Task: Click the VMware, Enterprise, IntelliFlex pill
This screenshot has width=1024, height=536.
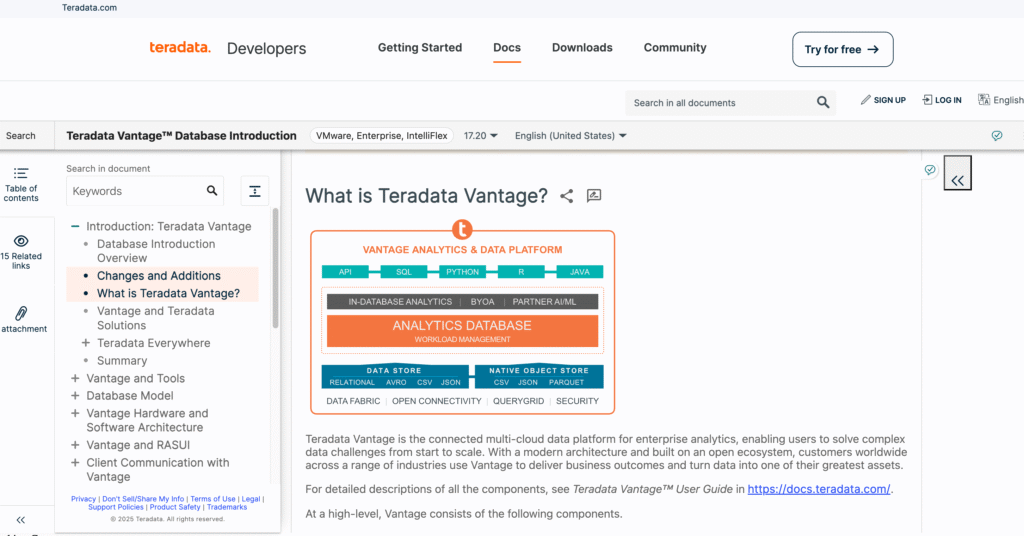Action: click(x=381, y=136)
